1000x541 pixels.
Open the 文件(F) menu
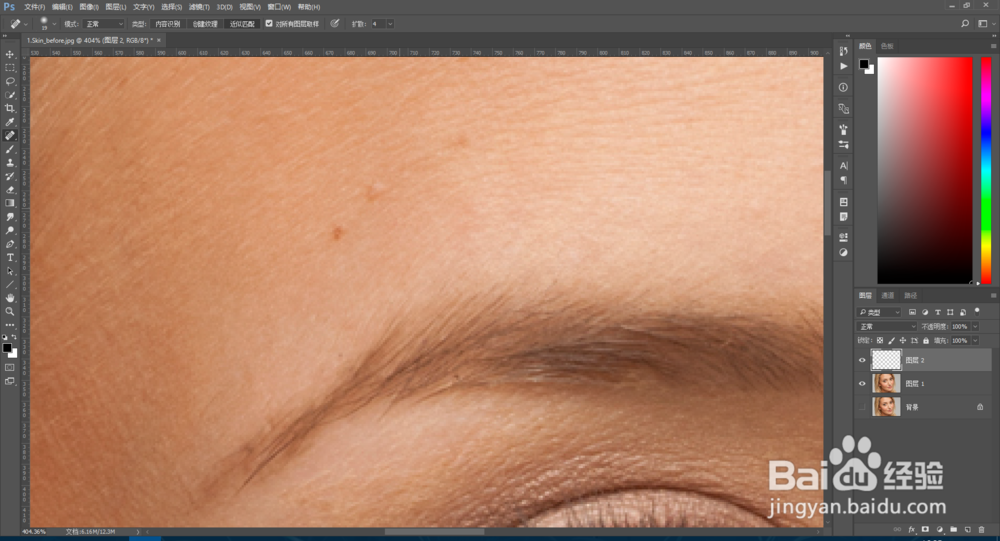(x=34, y=7)
